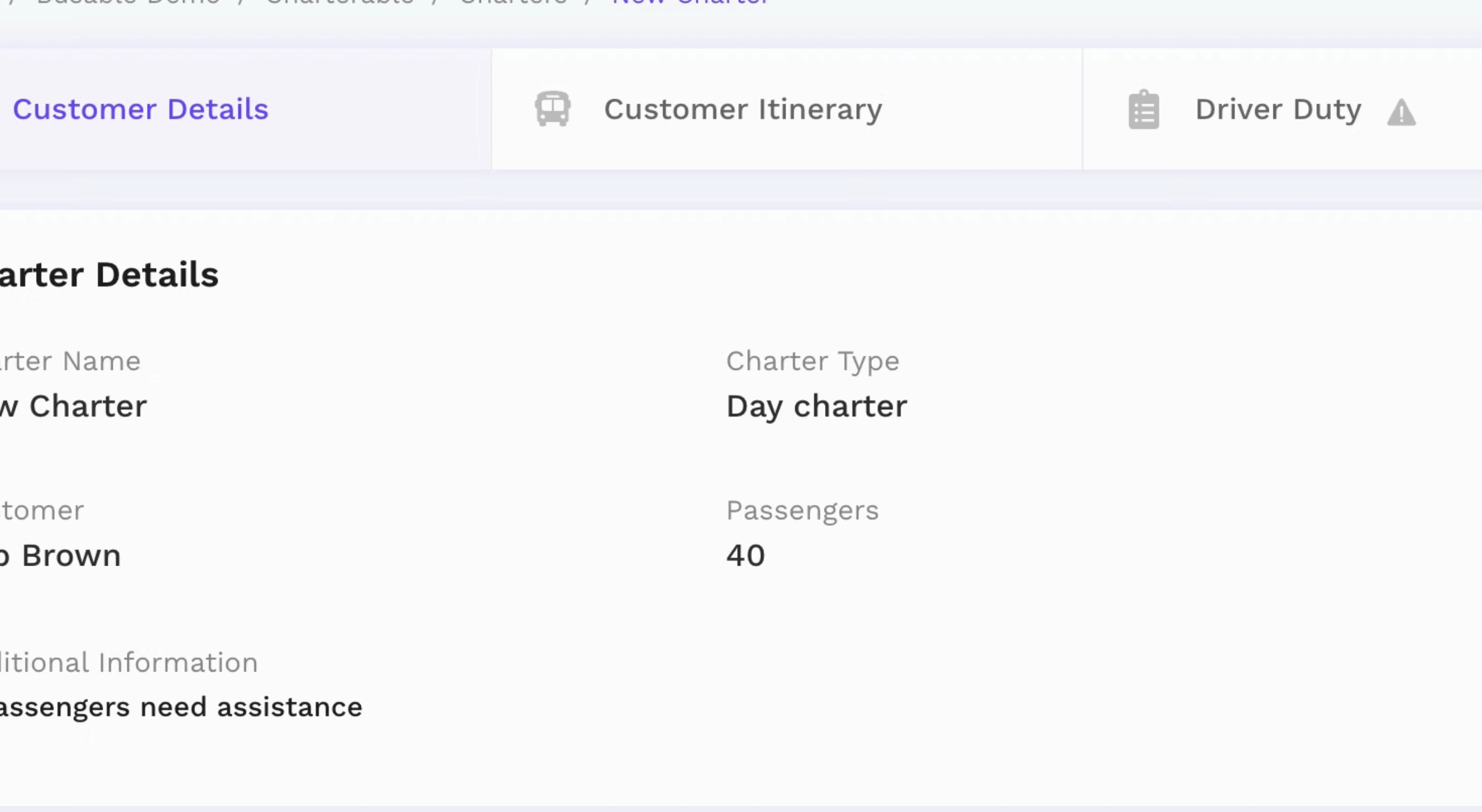Click the warning triangle next to Driver Duty
This screenshot has height=812, width=1482.
(x=1401, y=112)
